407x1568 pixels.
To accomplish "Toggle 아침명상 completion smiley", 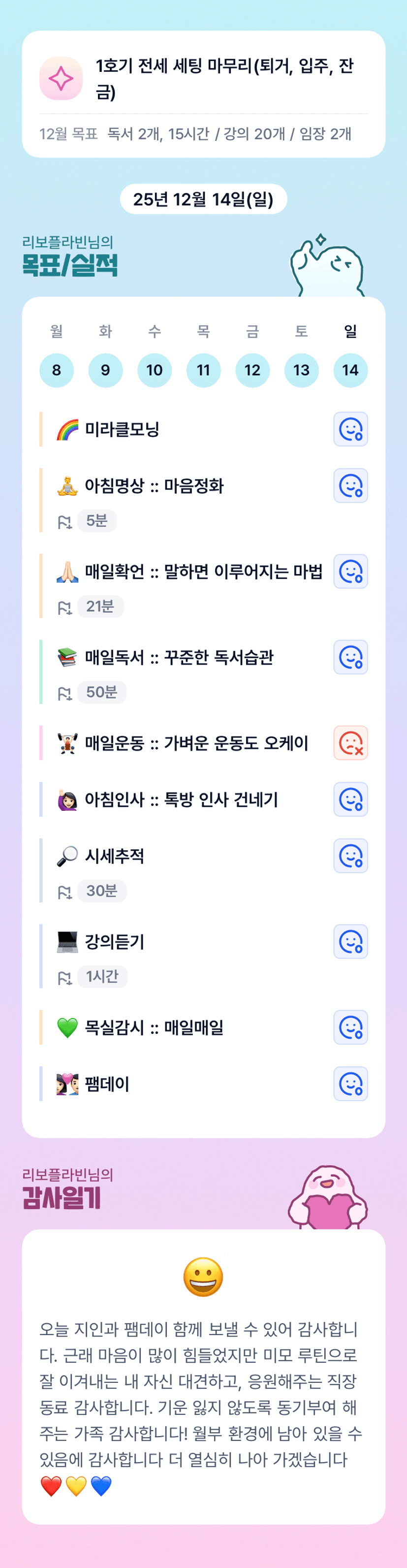I will coord(350,486).
